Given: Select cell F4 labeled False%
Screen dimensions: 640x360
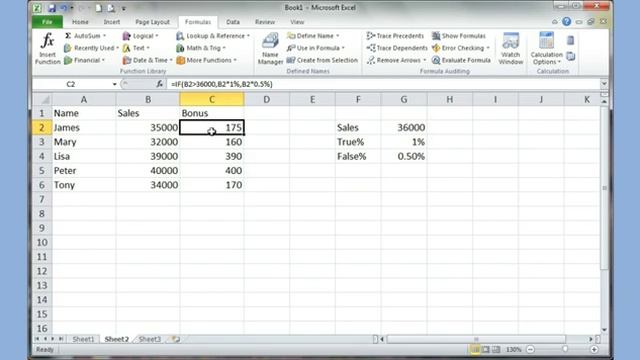Looking at the screenshot, I should [358, 156].
